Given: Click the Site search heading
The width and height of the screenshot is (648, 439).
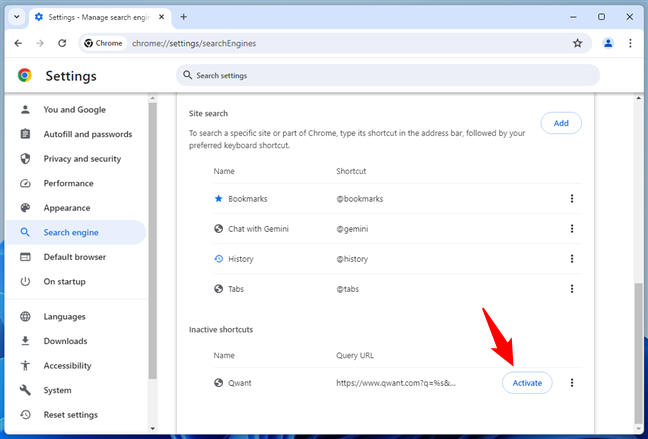Looking at the screenshot, I should 208,113.
